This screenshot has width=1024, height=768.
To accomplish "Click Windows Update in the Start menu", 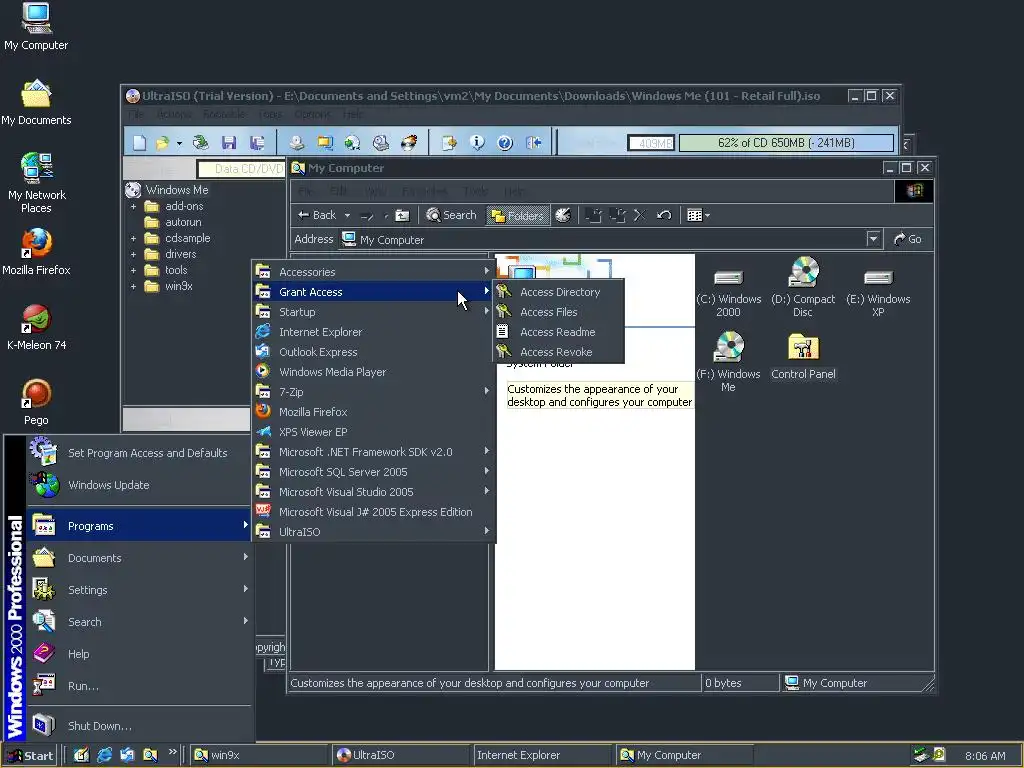I will click(x=138, y=485).
